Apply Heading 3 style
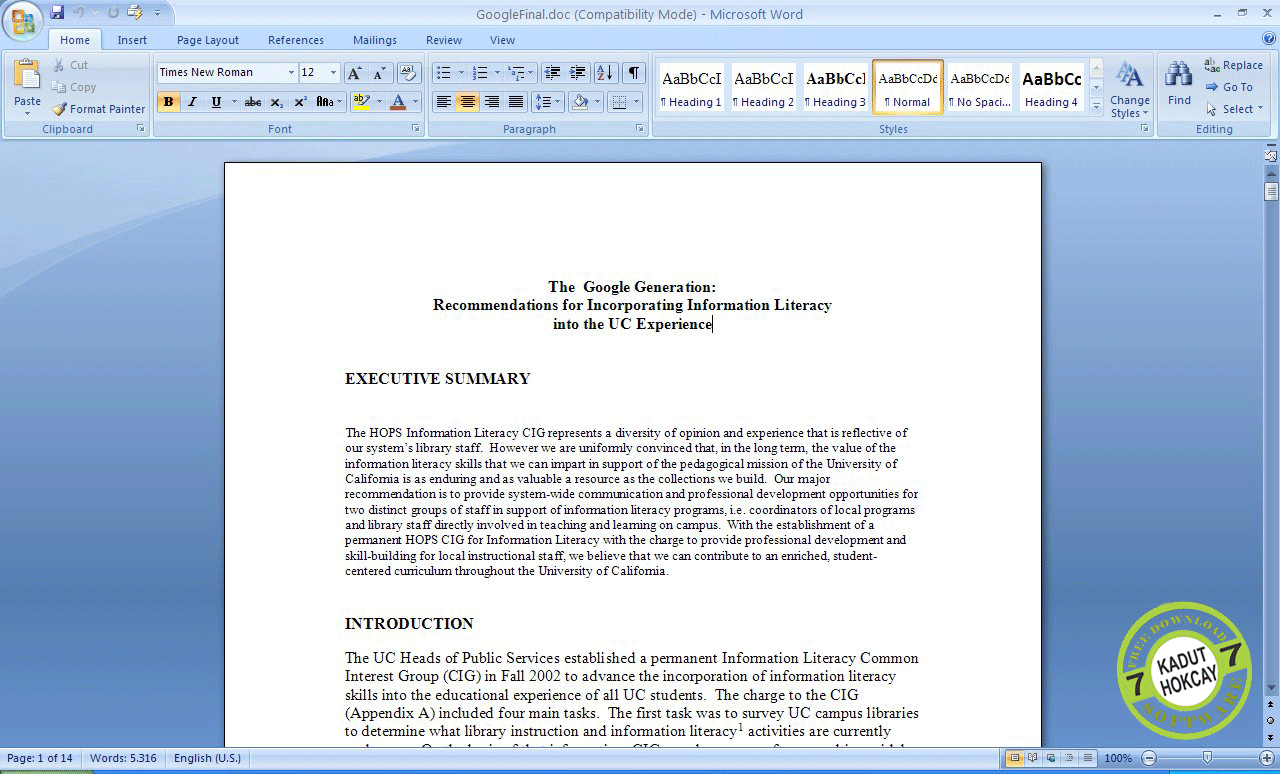1280x774 pixels. click(835, 87)
